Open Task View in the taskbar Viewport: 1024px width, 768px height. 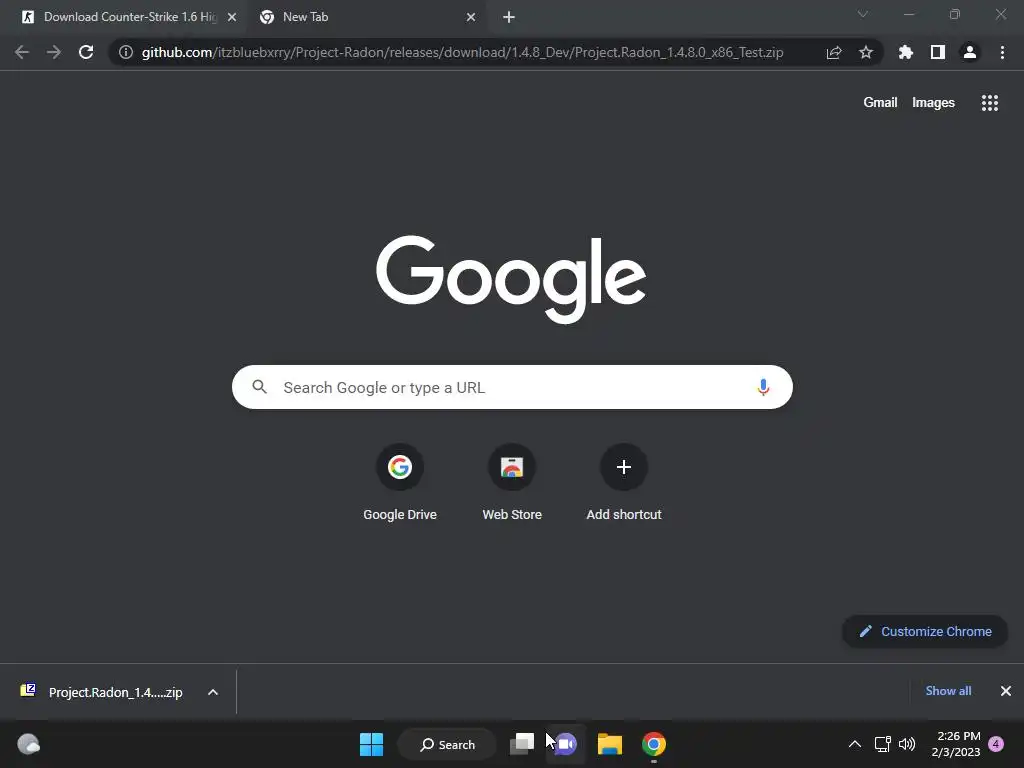point(522,744)
